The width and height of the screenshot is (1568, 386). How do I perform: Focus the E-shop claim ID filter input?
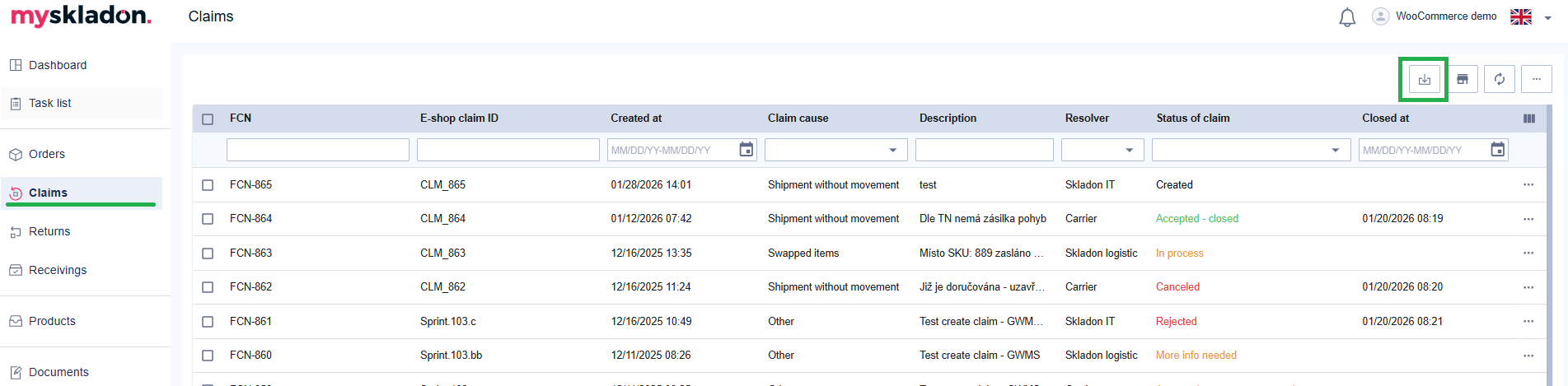pos(508,150)
